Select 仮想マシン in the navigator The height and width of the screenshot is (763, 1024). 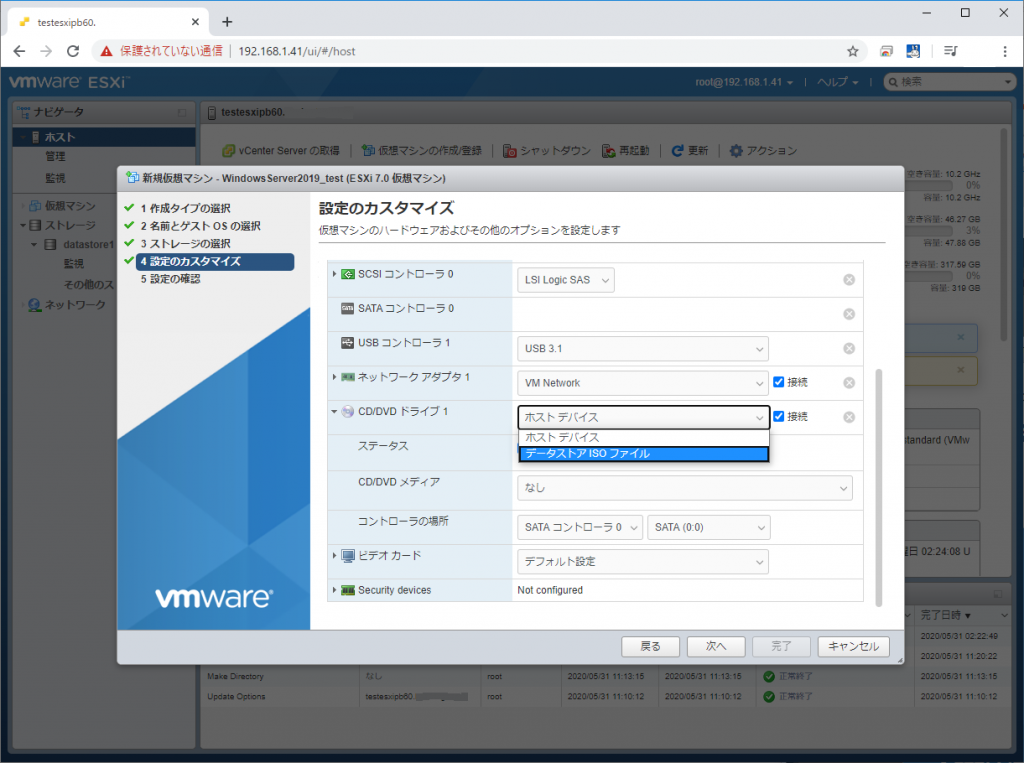tap(70, 206)
